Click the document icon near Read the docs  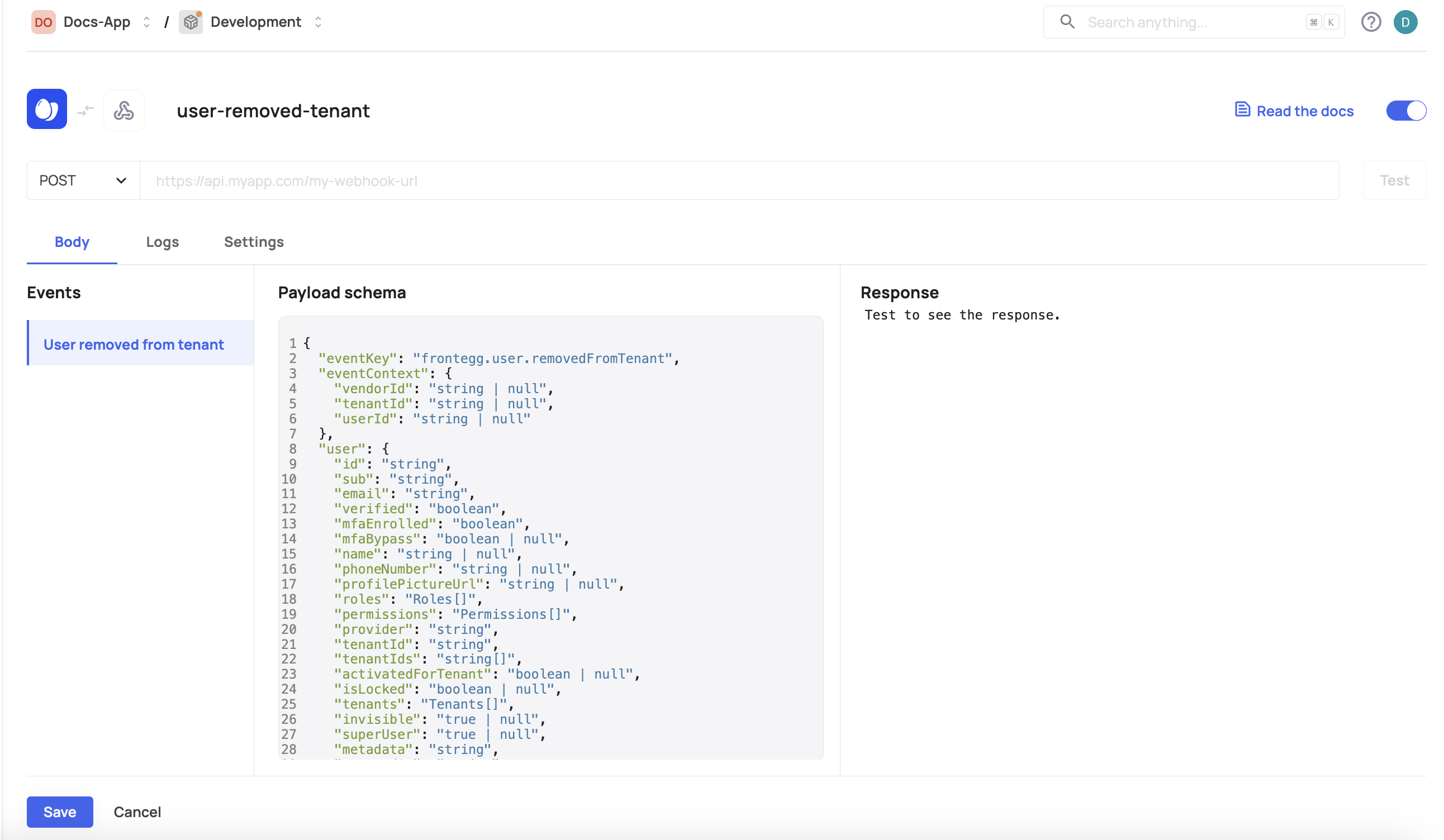click(1242, 110)
